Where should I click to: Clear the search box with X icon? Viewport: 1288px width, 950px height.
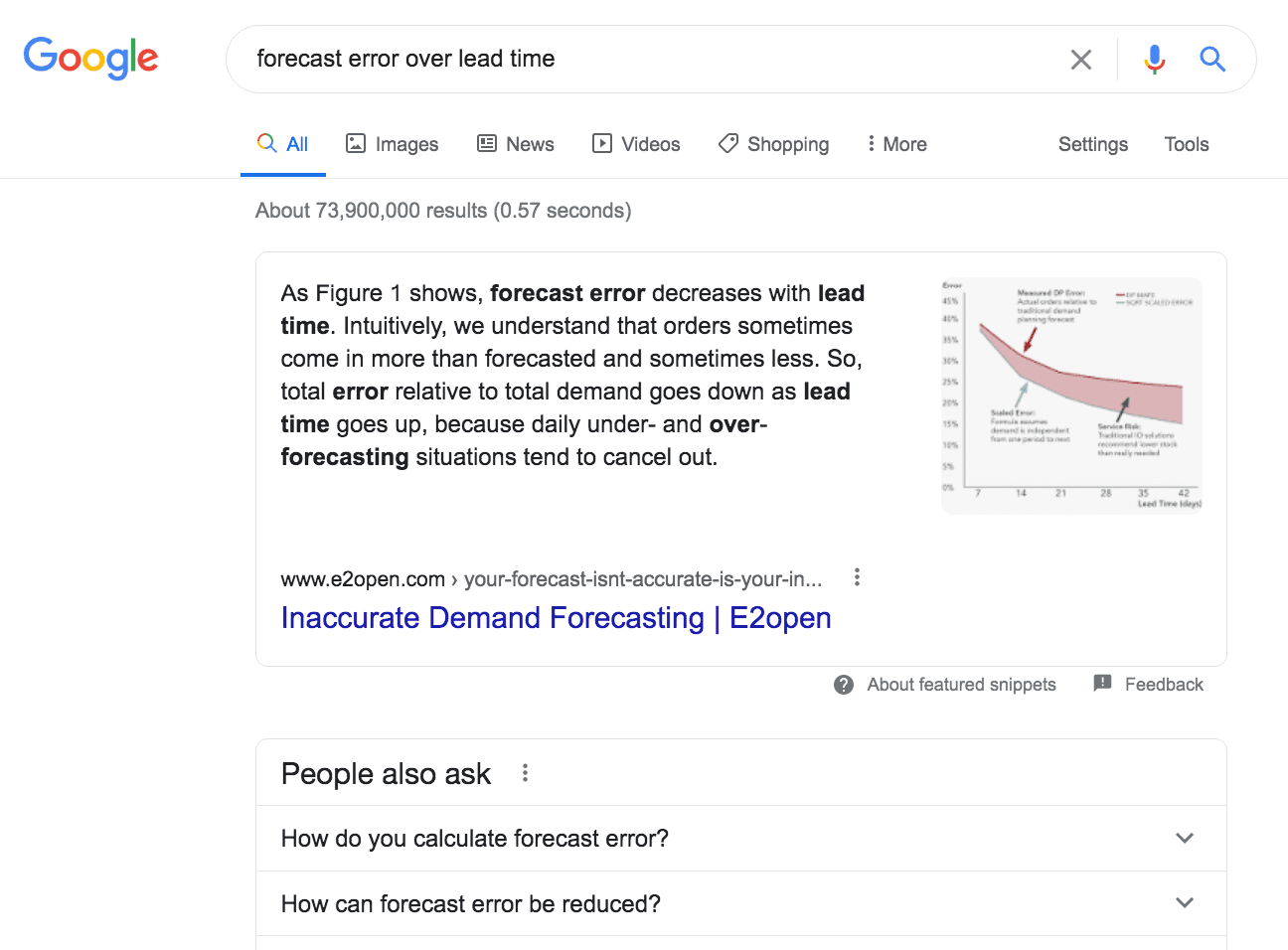coord(1081,60)
